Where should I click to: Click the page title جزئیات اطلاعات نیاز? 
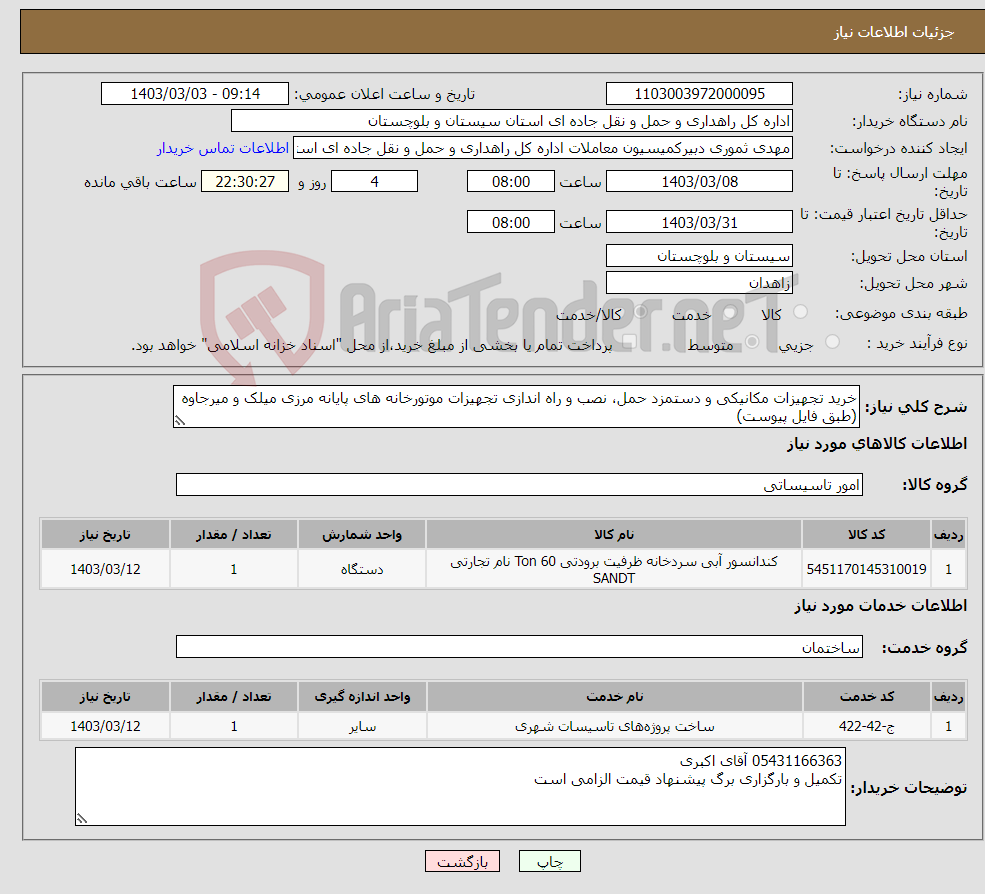(893, 32)
